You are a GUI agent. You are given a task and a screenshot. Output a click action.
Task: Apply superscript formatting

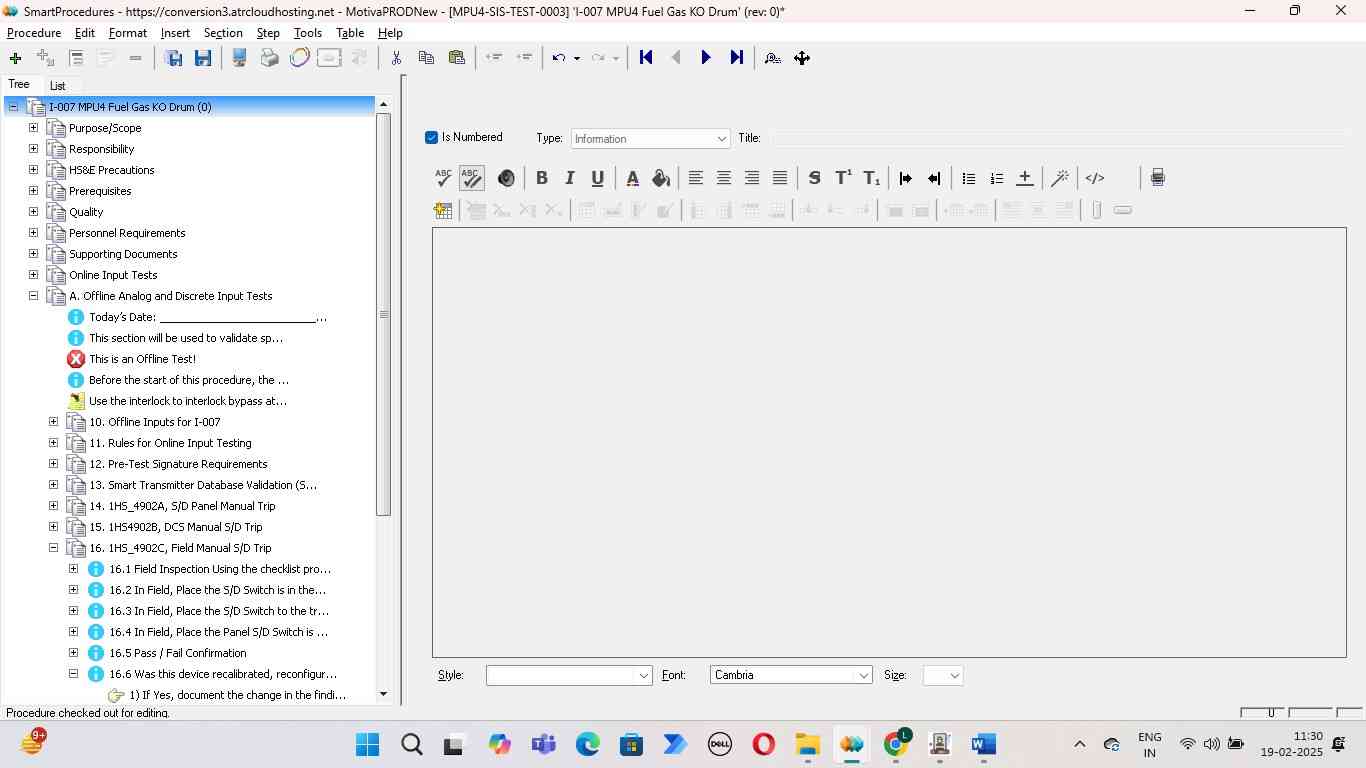(843, 178)
